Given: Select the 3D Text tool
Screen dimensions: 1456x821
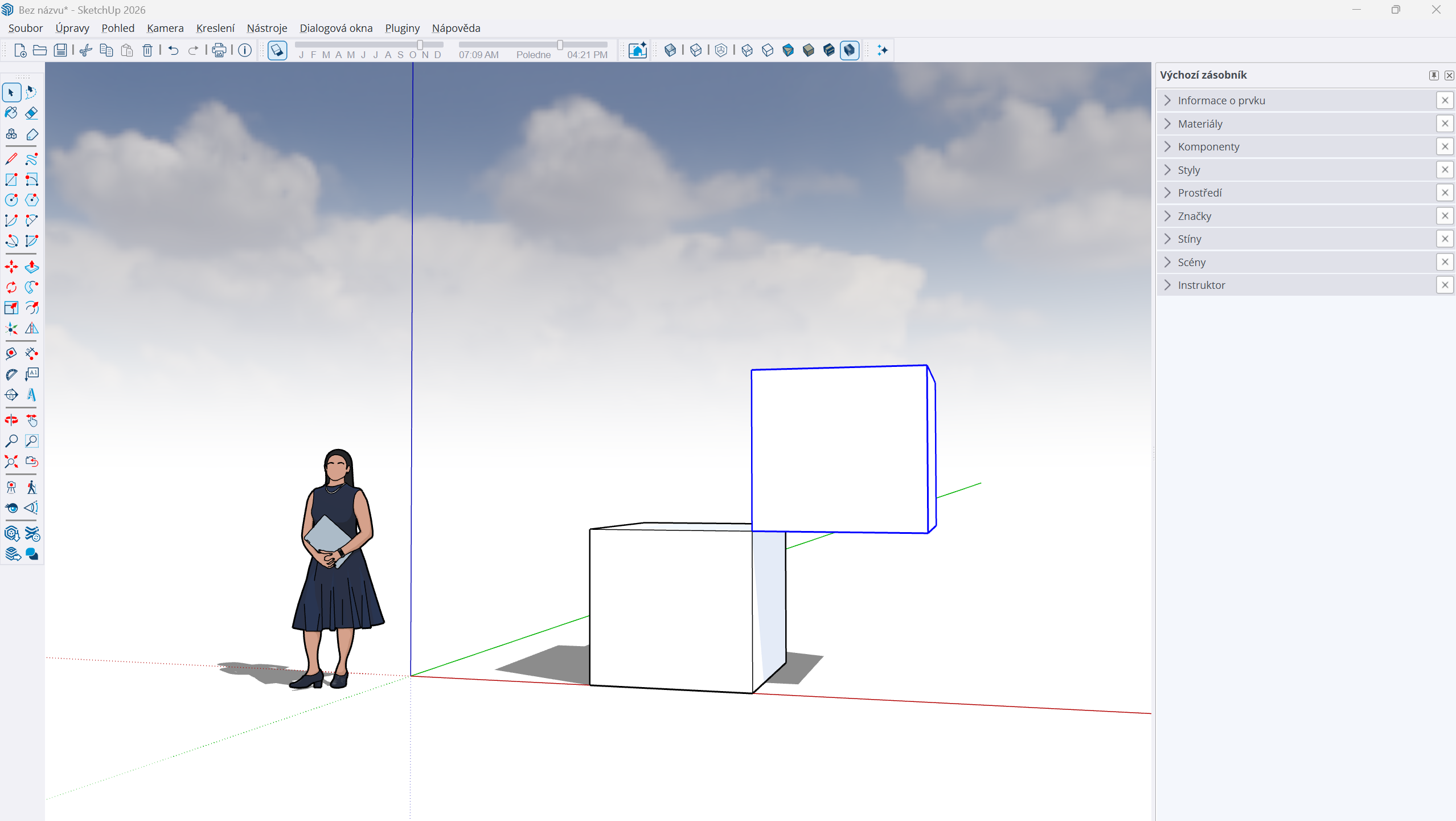Looking at the screenshot, I should (x=32, y=395).
